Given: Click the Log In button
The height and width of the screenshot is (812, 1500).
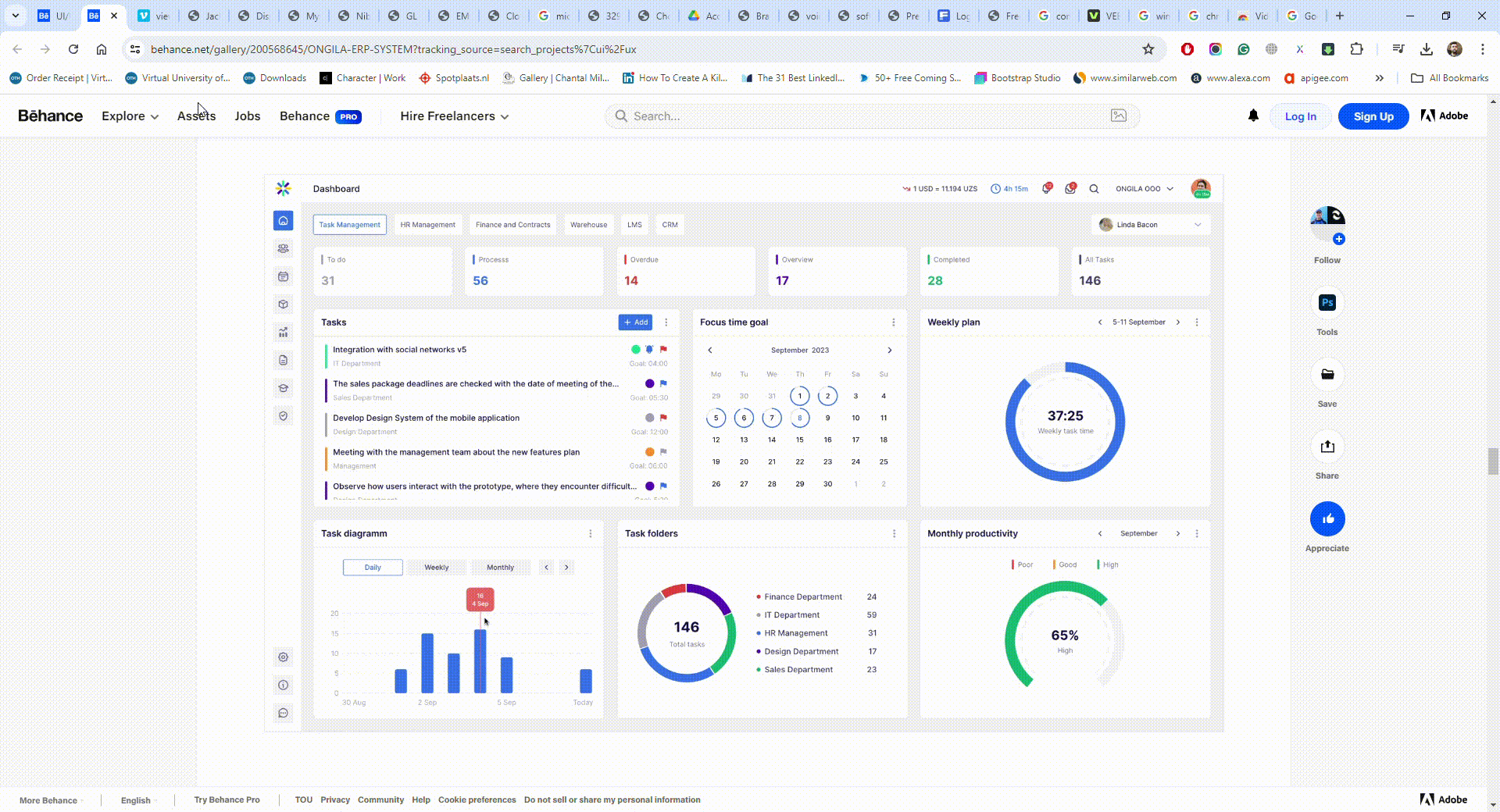Looking at the screenshot, I should pyautogui.click(x=1300, y=116).
